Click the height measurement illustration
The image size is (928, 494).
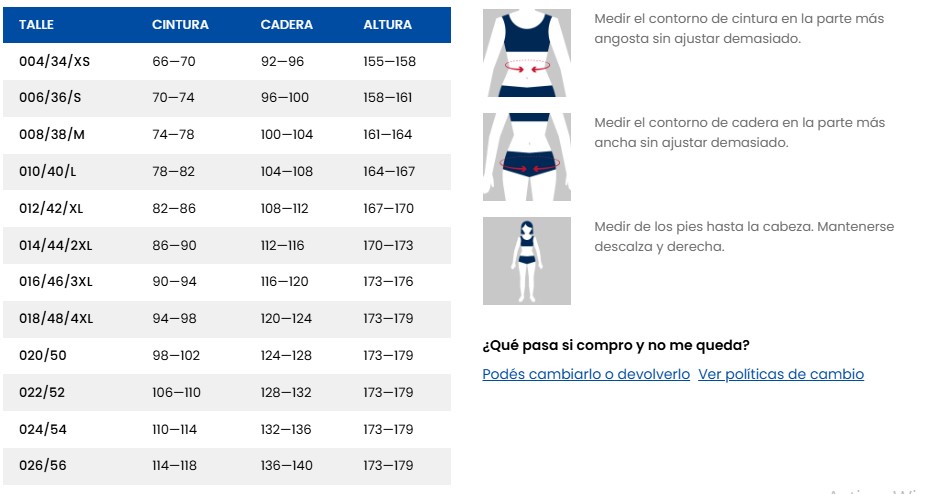[527, 260]
